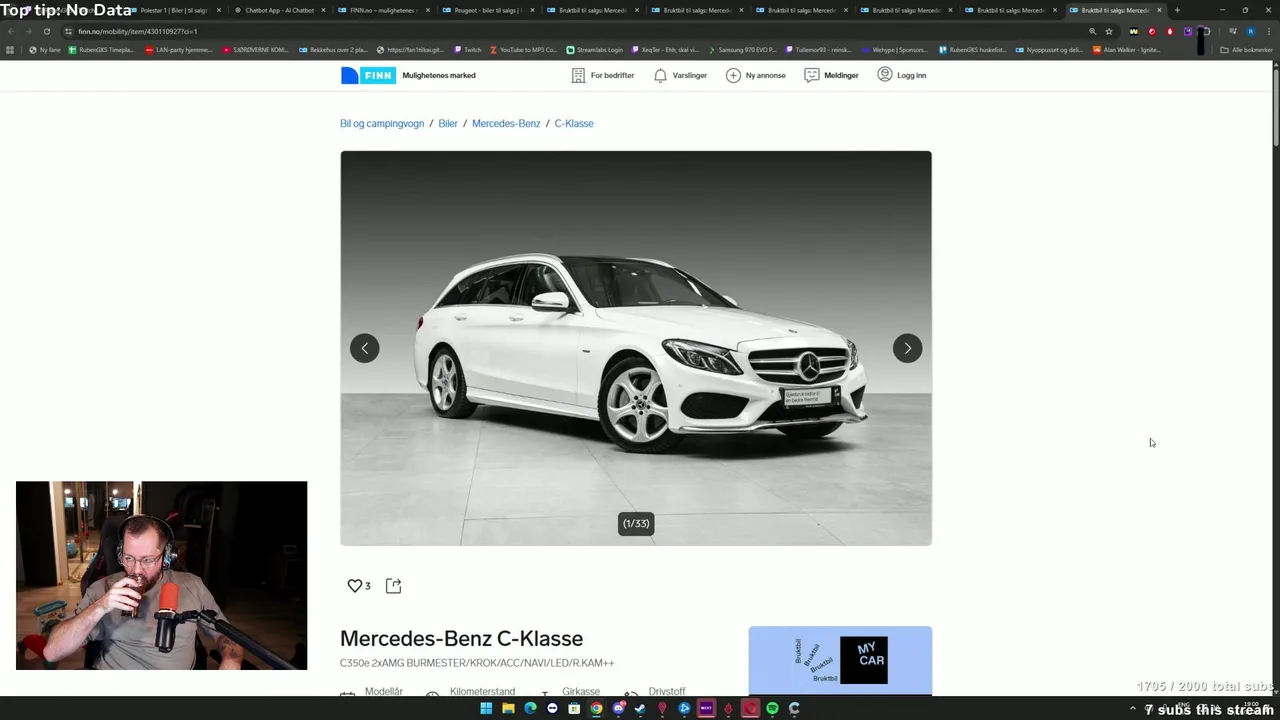Open Bil og campingvogn breadcrumb

coord(382,123)
